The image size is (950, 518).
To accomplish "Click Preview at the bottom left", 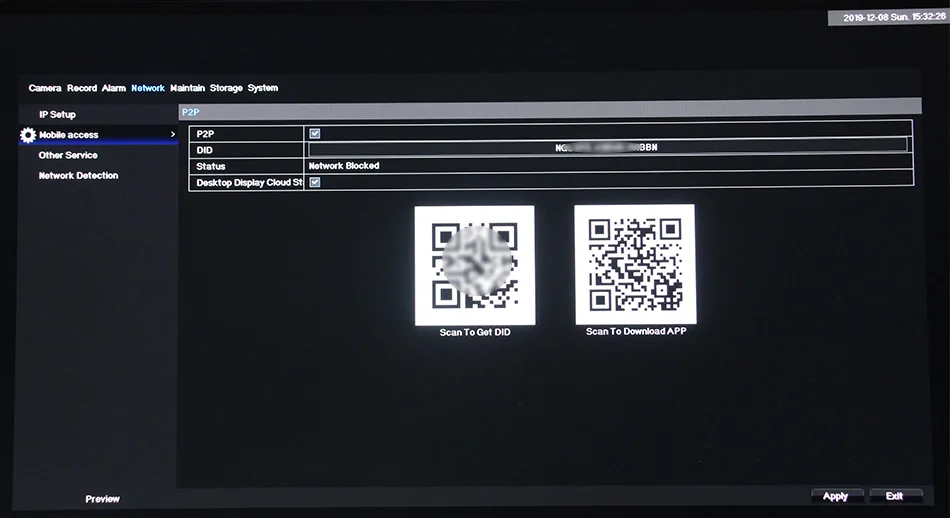I will click(x=102, y=499).
